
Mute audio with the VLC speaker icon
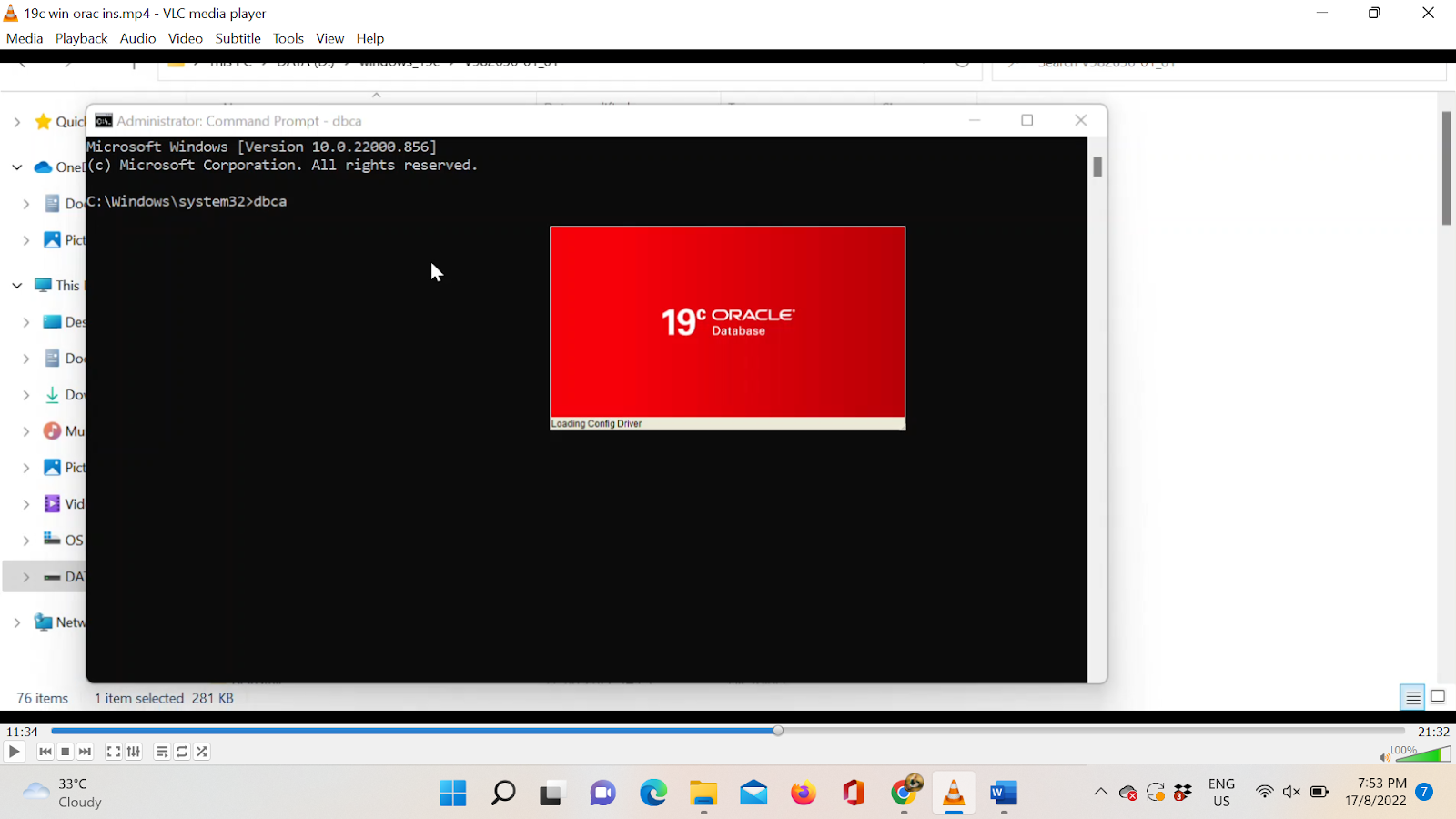(1384, 757)
